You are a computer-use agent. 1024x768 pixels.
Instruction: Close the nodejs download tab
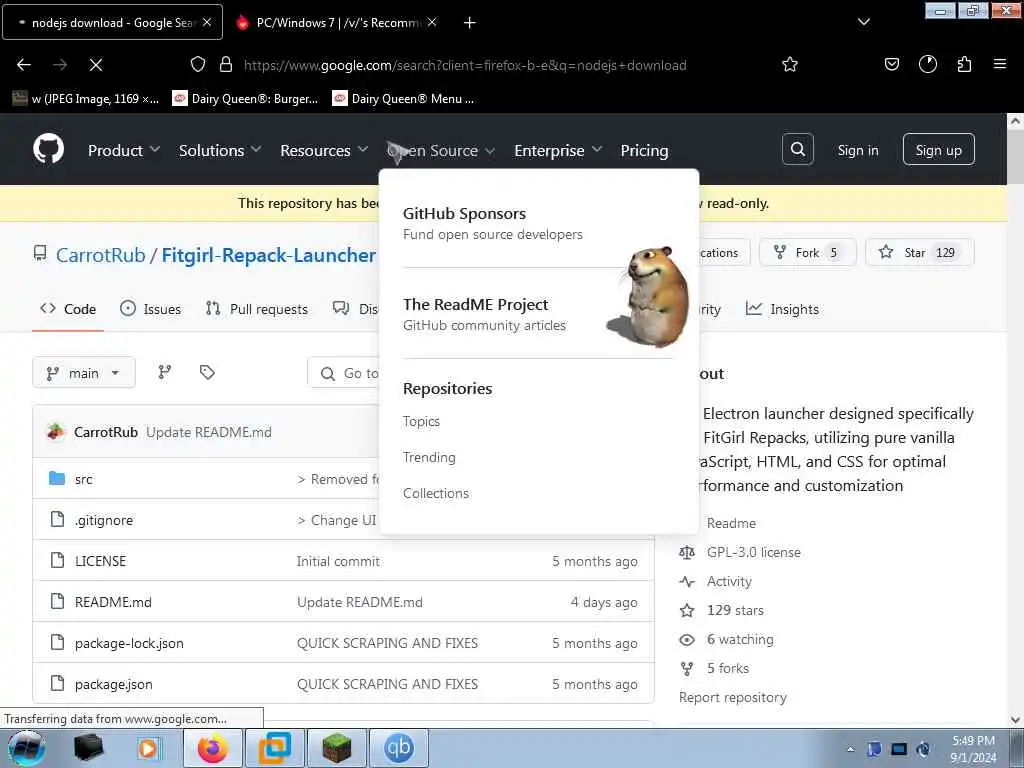[206, 22]
